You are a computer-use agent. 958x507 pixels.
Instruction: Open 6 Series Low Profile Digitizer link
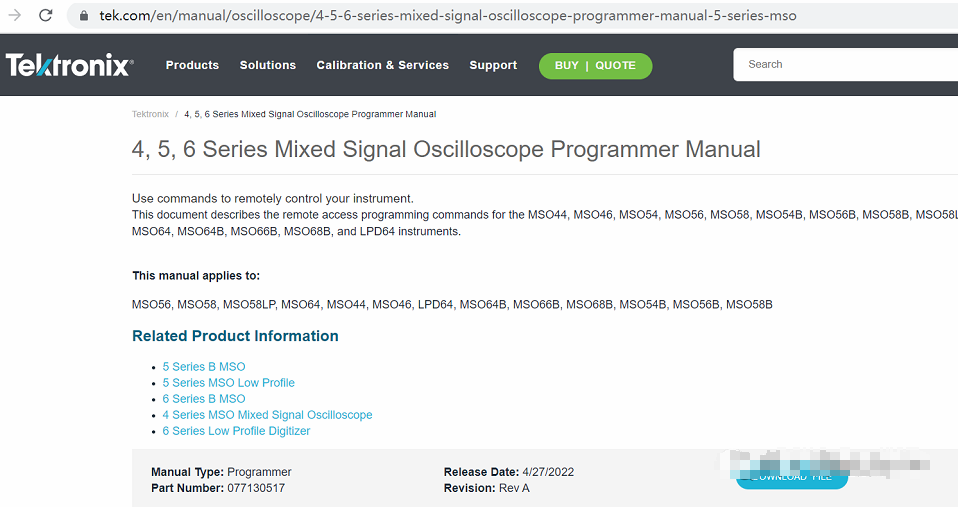(x=236, y=431)
